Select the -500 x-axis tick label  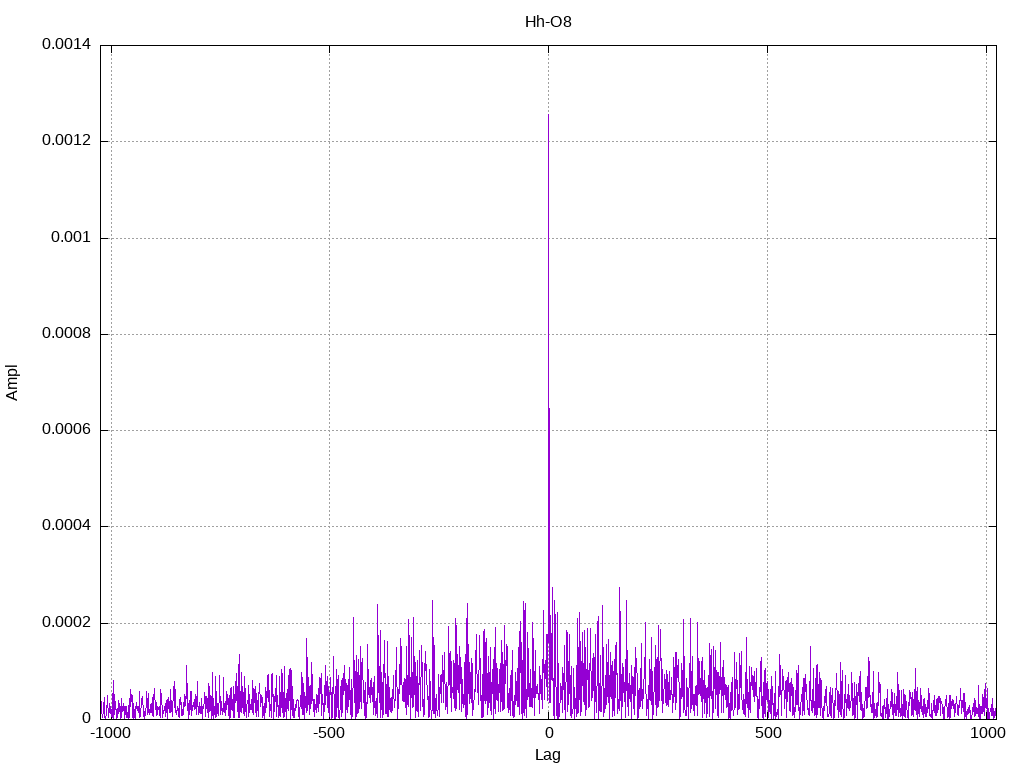pyautogui.click(x=329, y=733)
